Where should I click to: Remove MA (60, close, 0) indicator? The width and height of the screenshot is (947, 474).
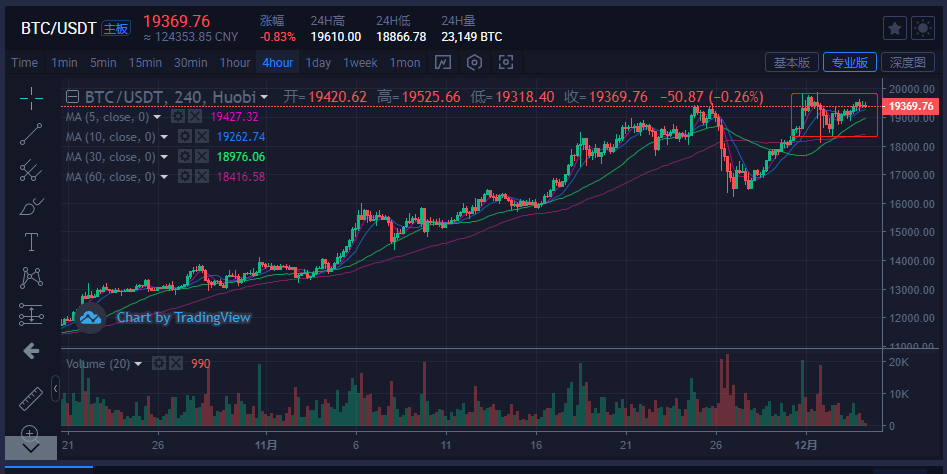click(x=202, y=176)
